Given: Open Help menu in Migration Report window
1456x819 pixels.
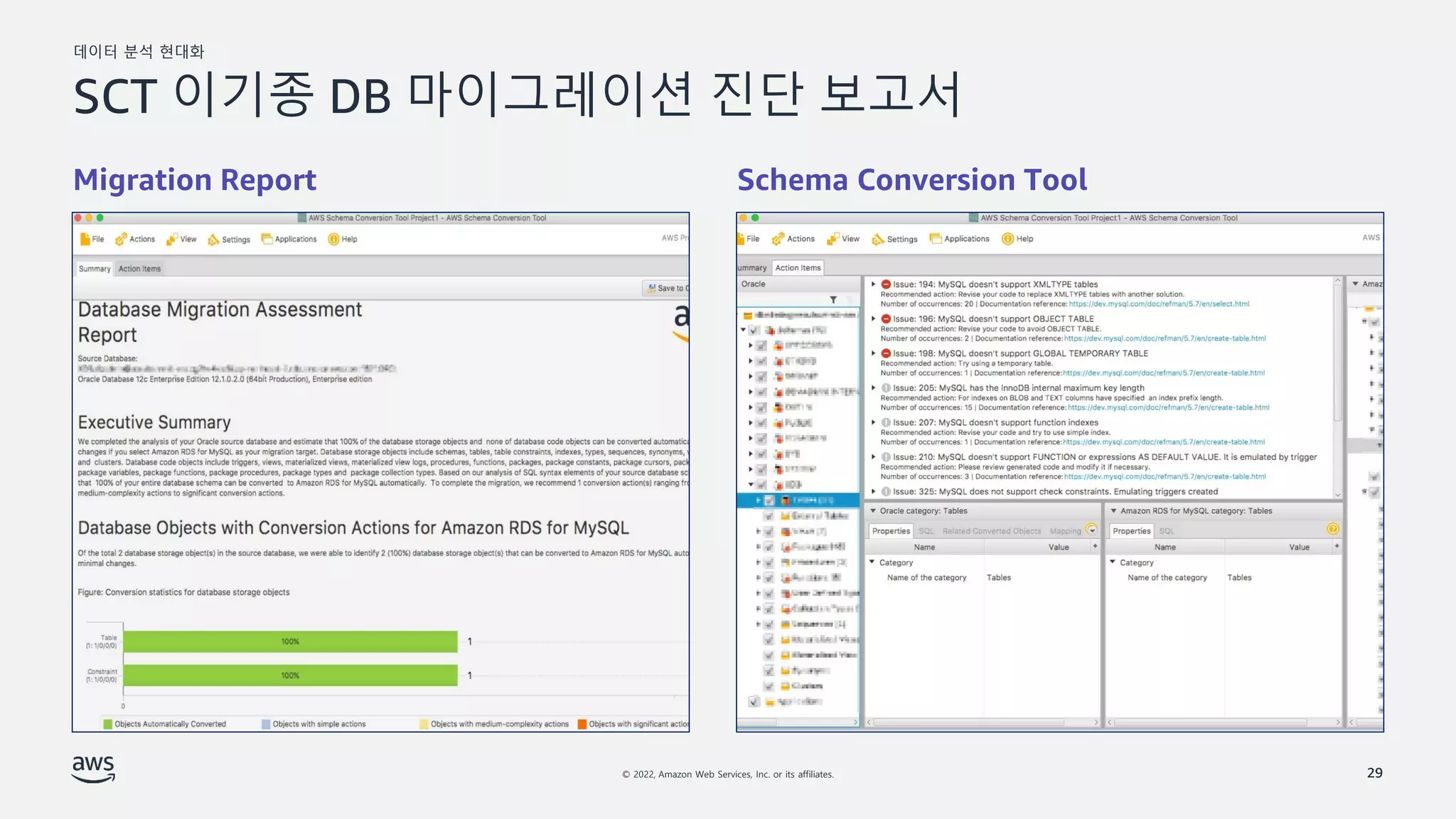Looking at the screenshot, I should 343,239.
